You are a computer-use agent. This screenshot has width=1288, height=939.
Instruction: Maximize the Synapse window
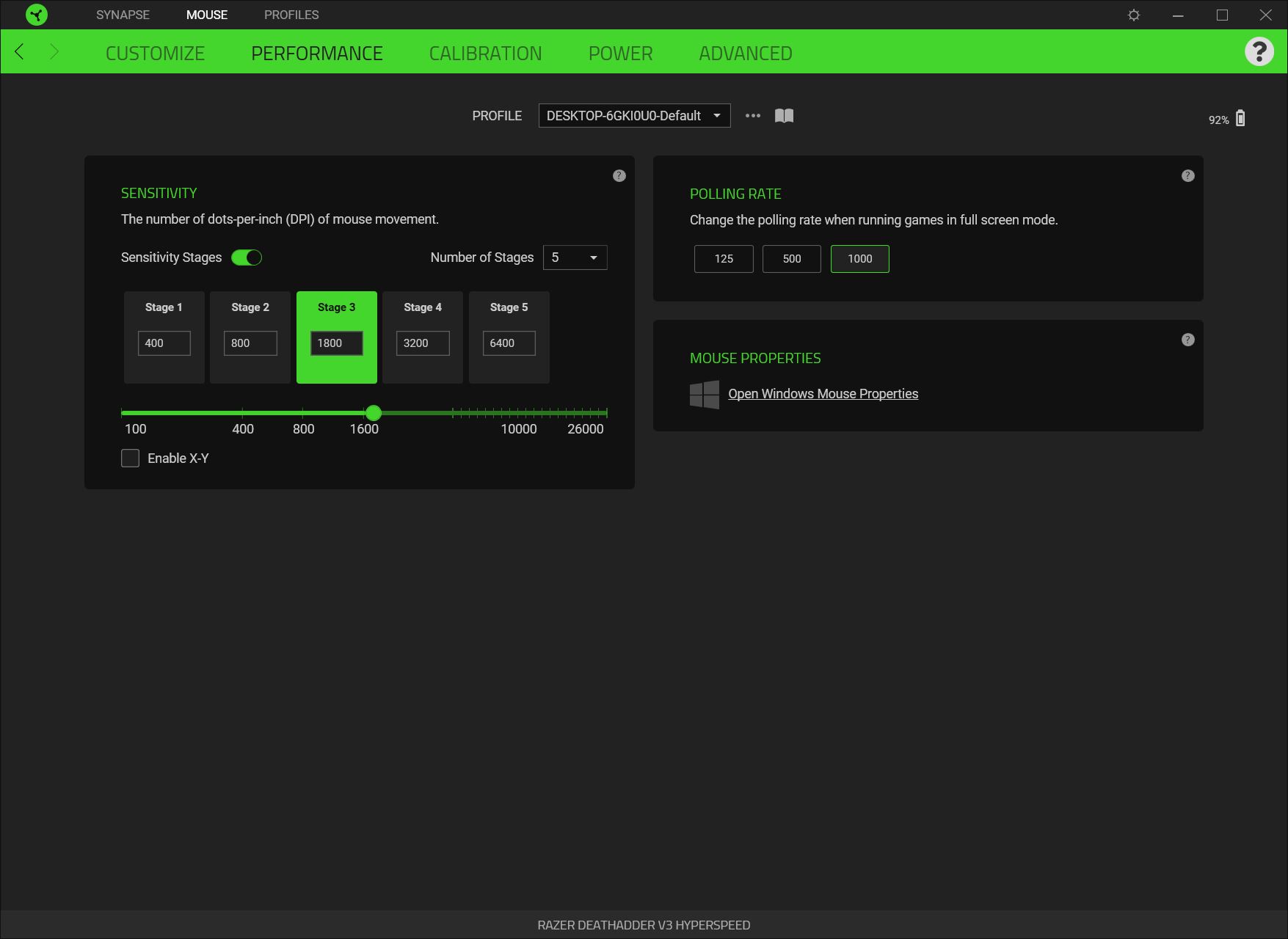1222,15
